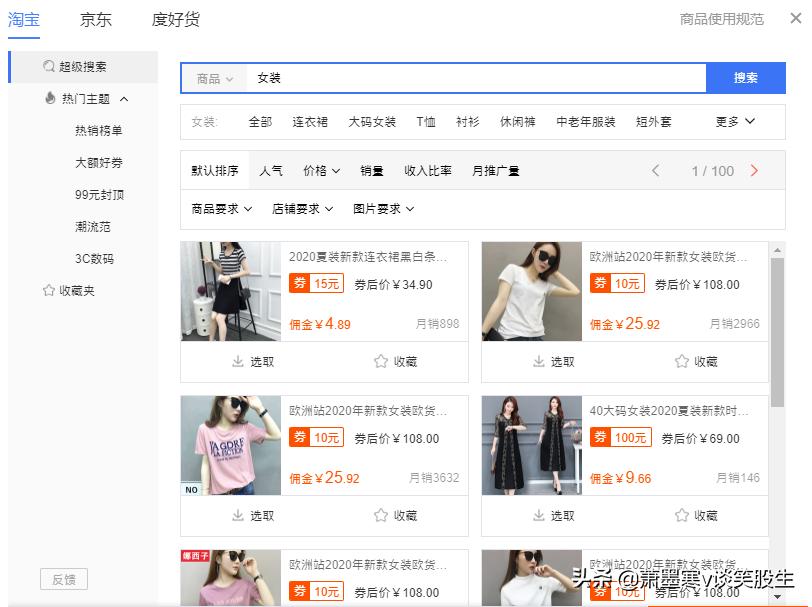The height and width of the screenshot is (607, 812).
Task: Click the blue 搜索 button
Action: 746,78
